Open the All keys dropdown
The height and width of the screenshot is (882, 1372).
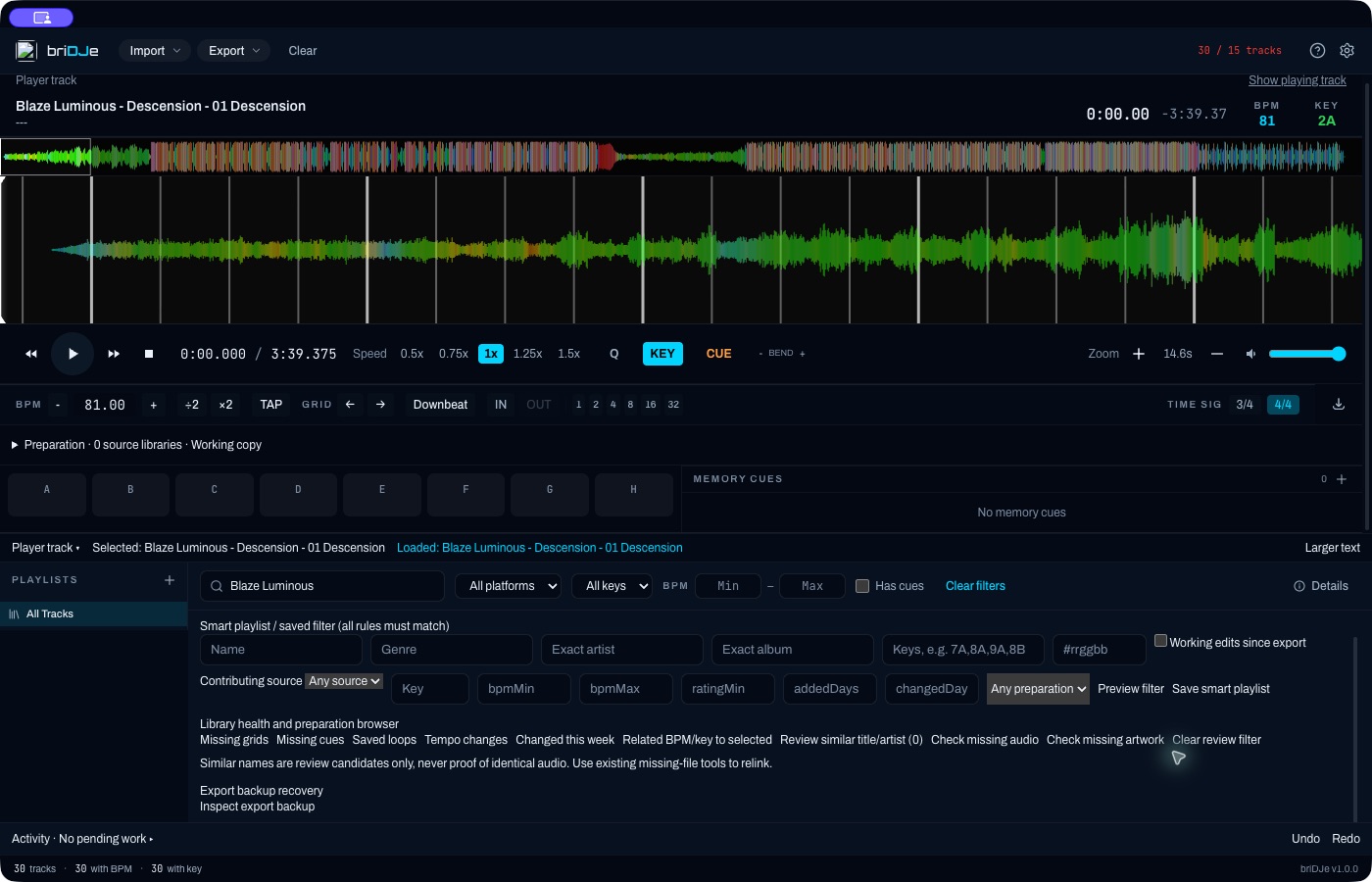[612, 586]
